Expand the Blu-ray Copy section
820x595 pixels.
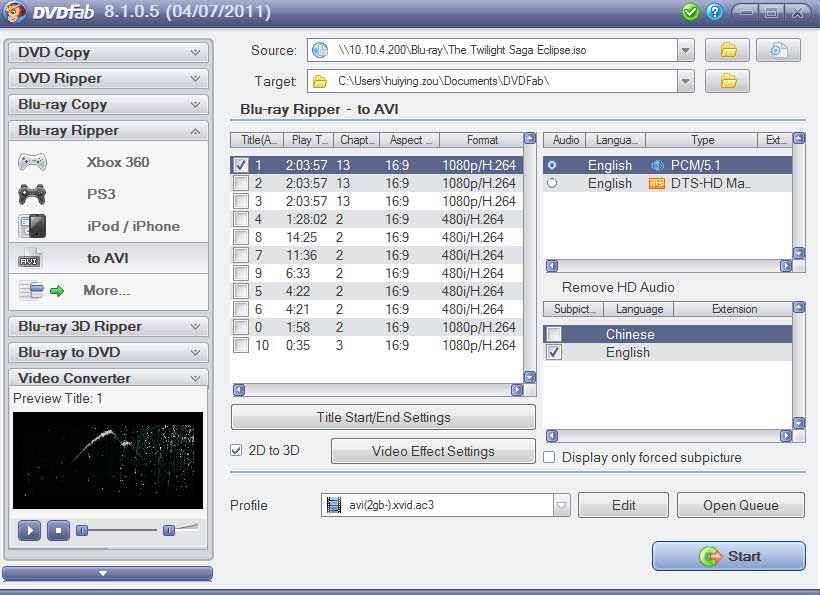pyautogui.click(x=108, y=105)
